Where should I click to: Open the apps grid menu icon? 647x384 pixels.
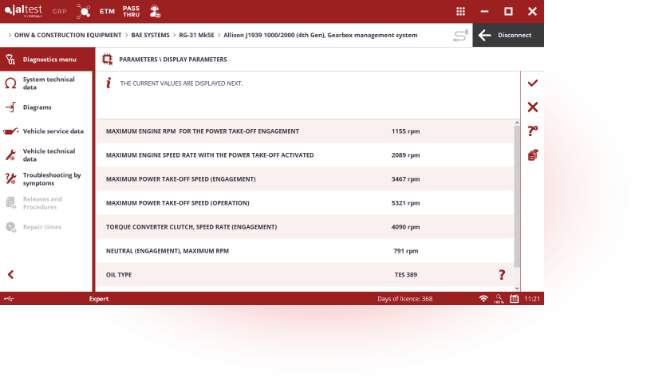point(460,12)
